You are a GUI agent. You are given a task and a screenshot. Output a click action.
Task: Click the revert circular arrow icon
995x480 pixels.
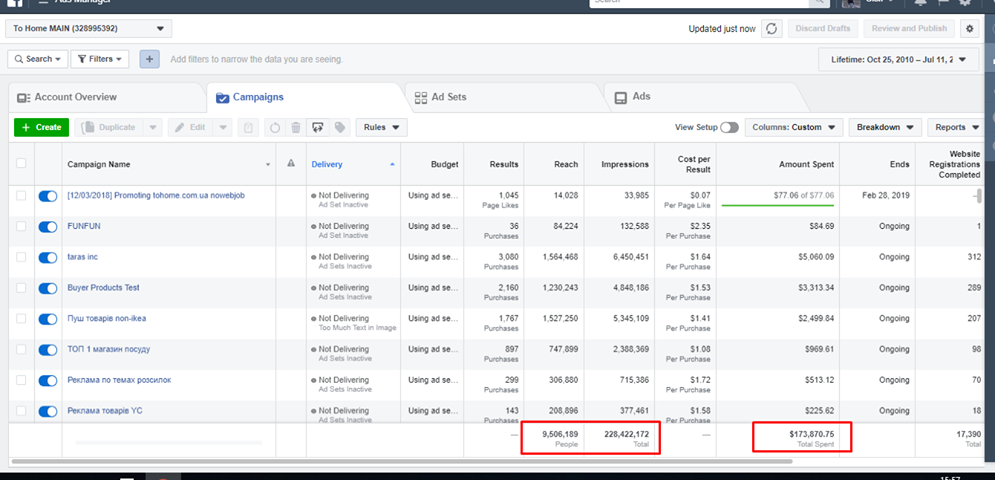tap(275, 128)
